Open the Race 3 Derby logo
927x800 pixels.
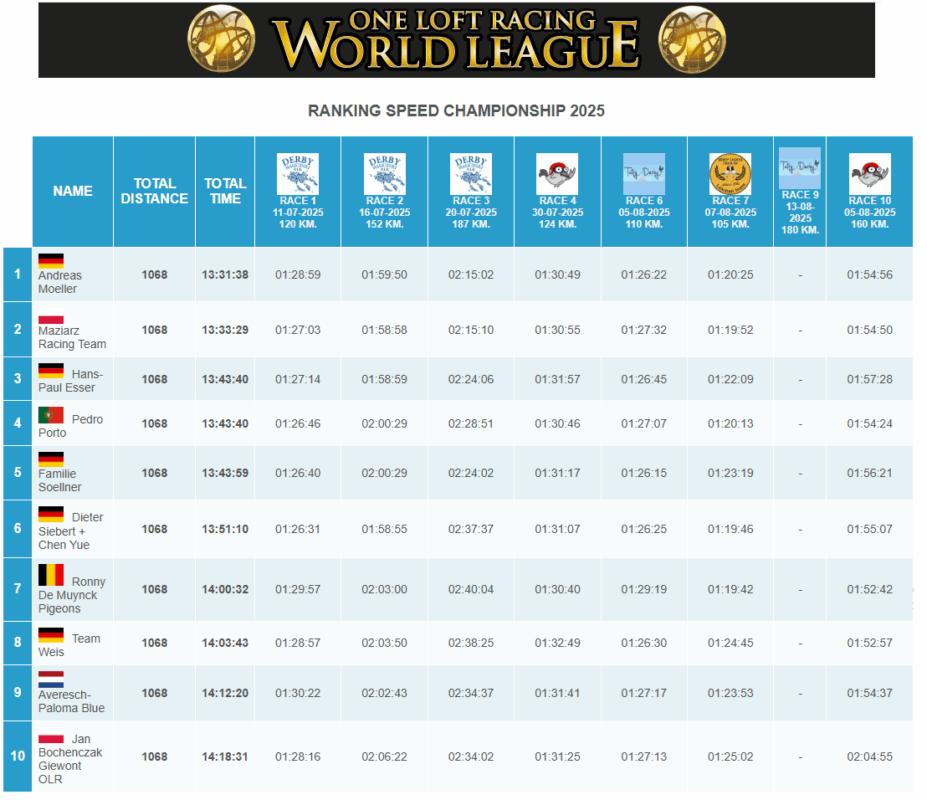click(471, 174)
